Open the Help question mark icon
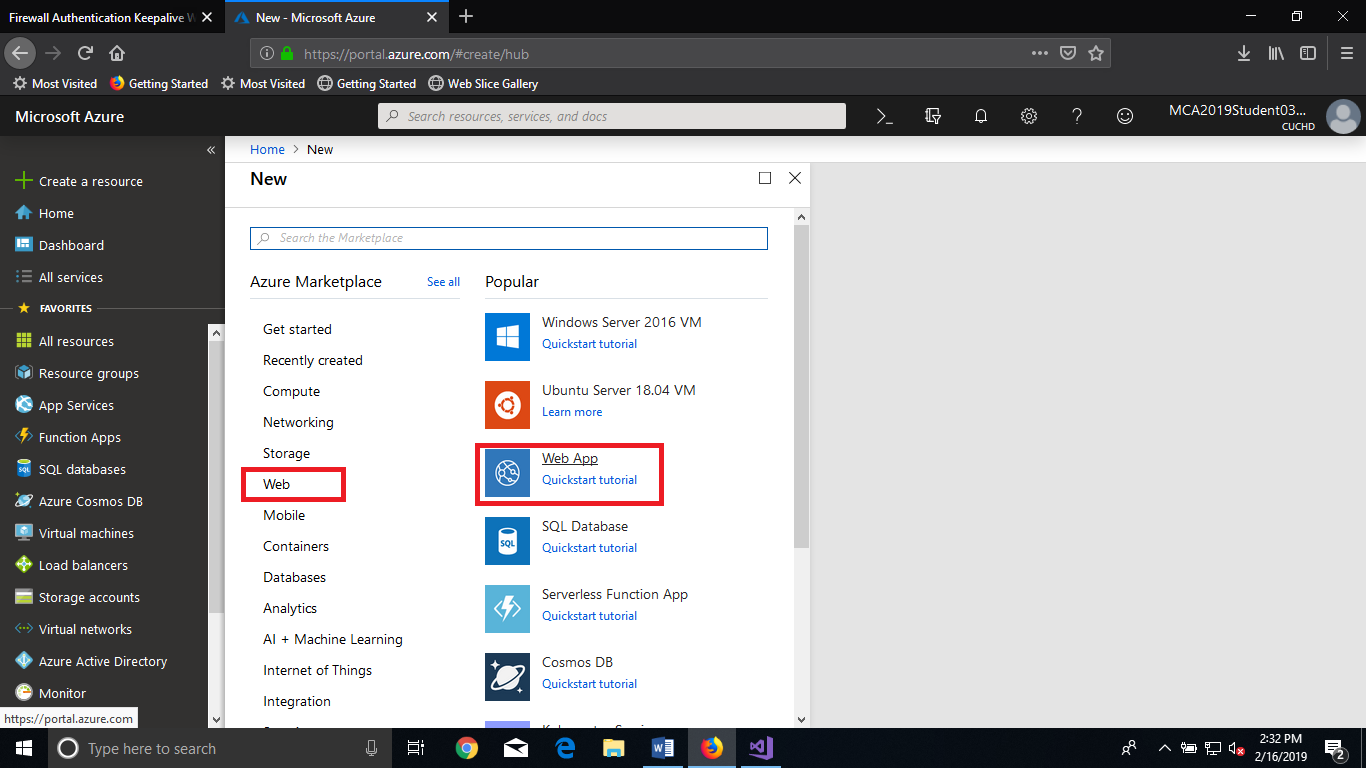1366x768 pixels. [1077, 116]
